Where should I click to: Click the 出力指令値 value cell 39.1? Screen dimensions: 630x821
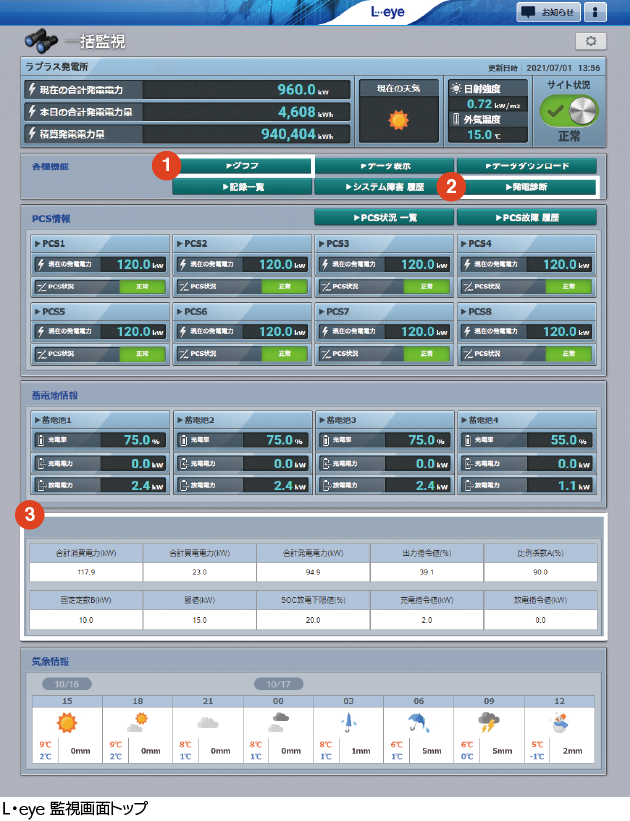click(x=428, y=572)
